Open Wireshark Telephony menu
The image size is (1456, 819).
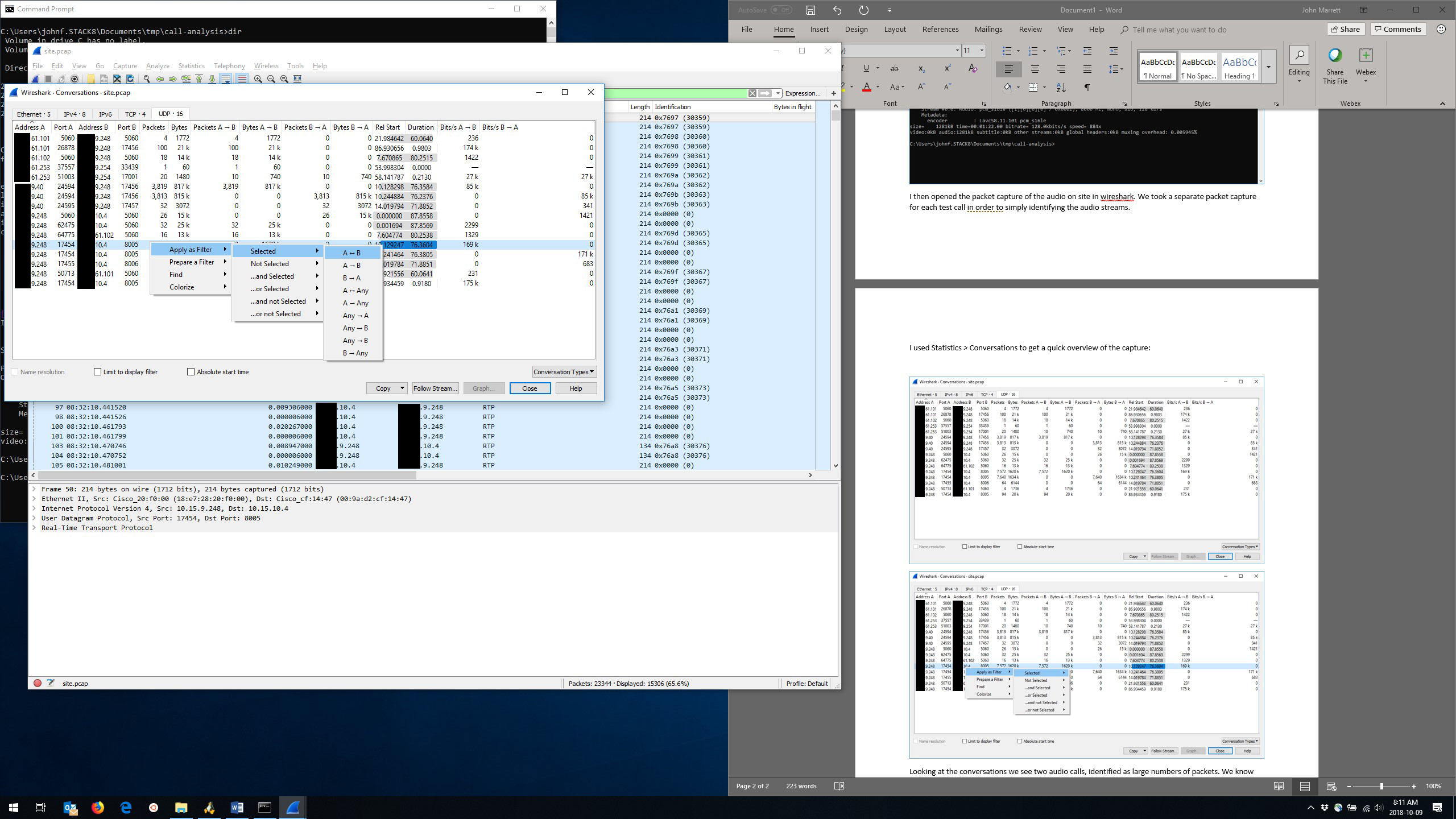click(229, 66)
